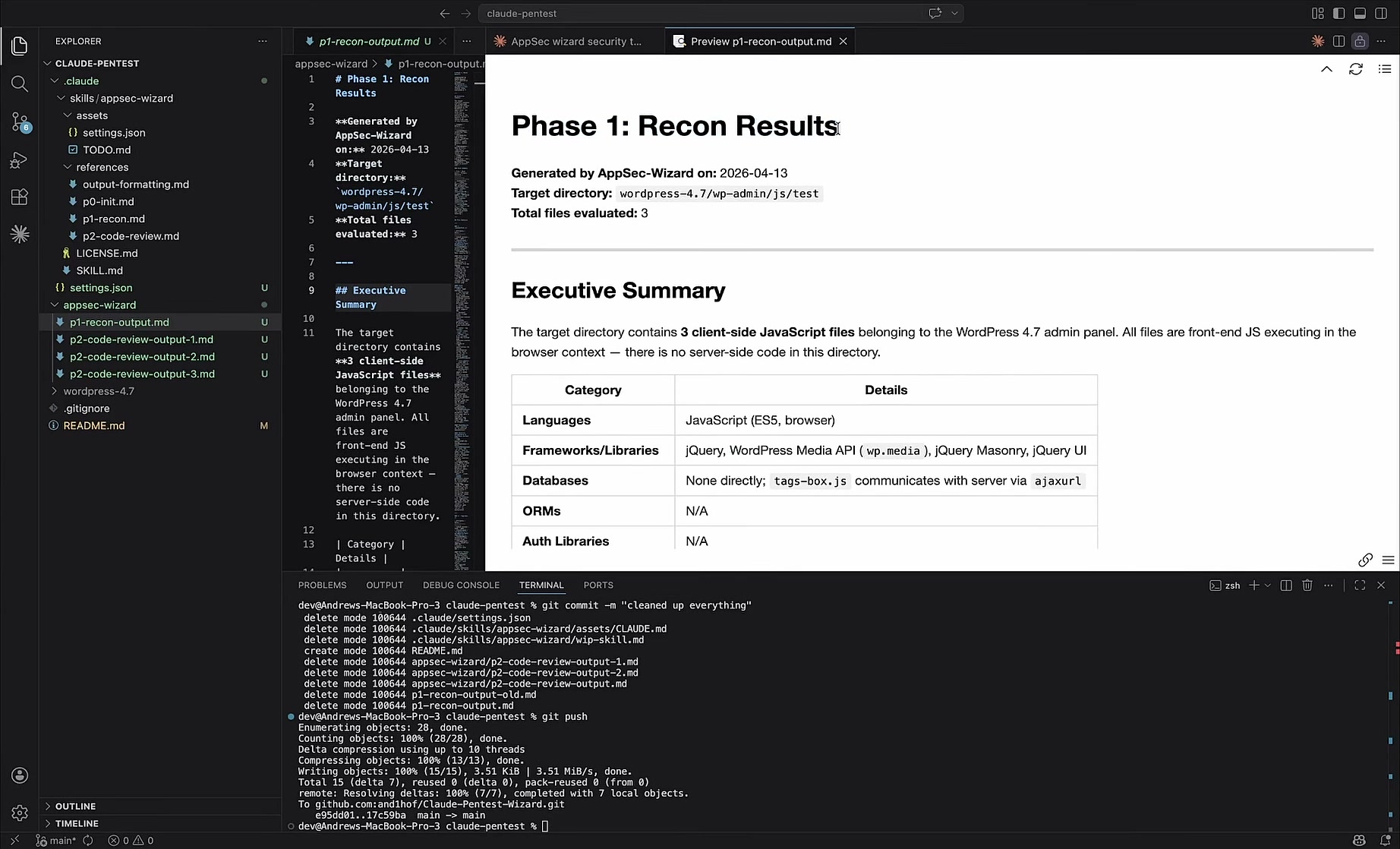Image resolution: width=1400 pixels, height=849 pixels.
Task: Click the Claude spark icon in editor toolbar
Action: 1317,41
